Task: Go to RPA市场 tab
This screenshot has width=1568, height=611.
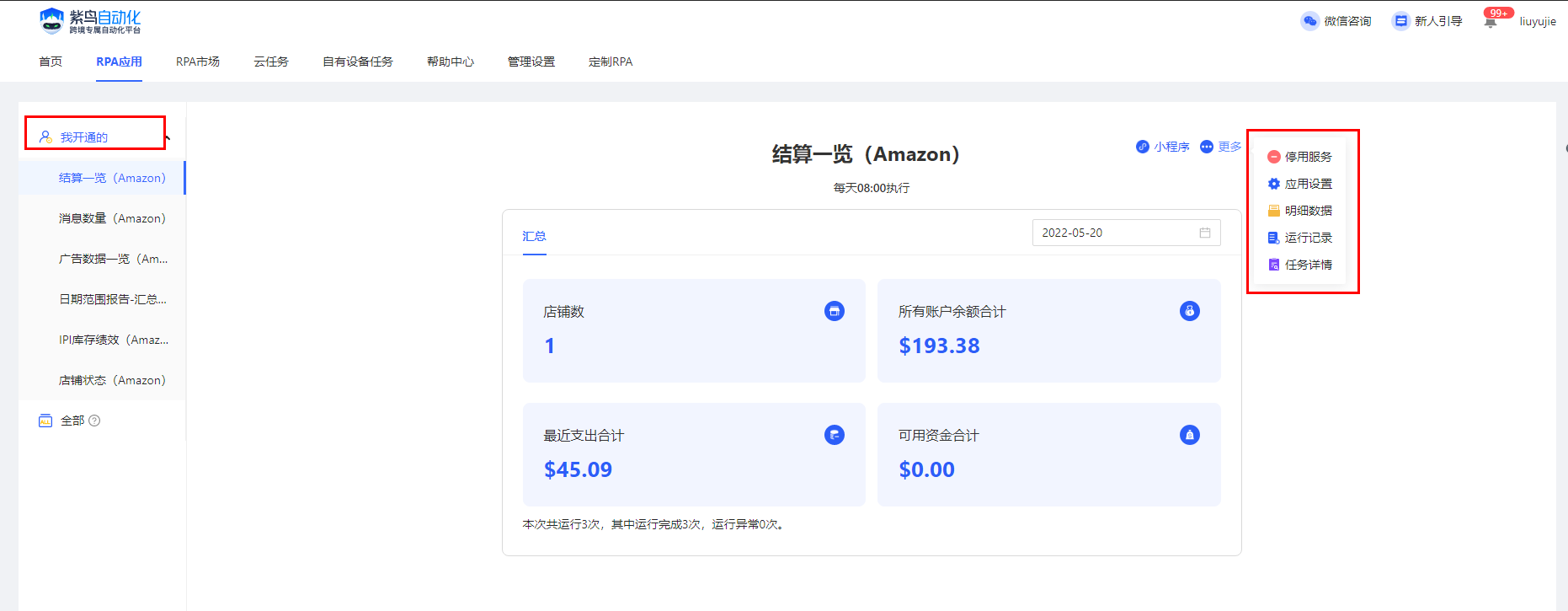Action: point(198,62)
